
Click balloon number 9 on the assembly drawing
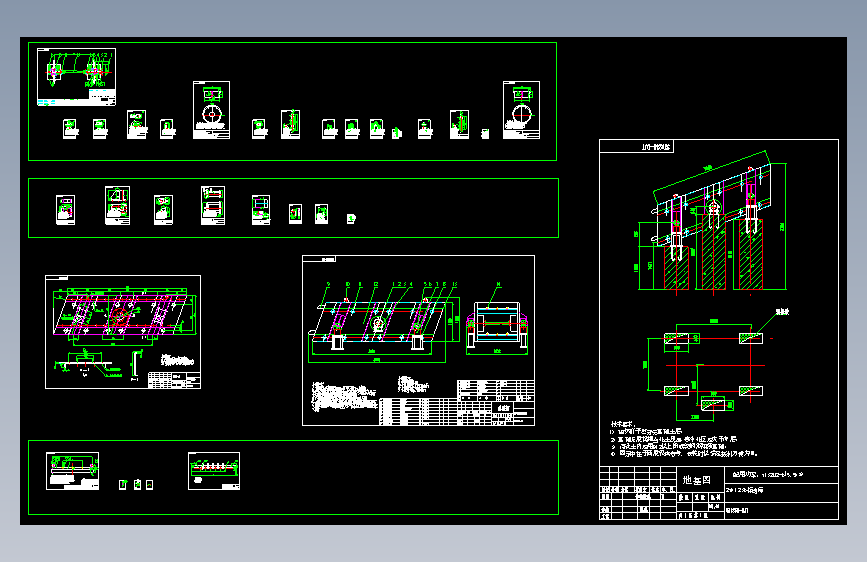click(x=328, y=284)
